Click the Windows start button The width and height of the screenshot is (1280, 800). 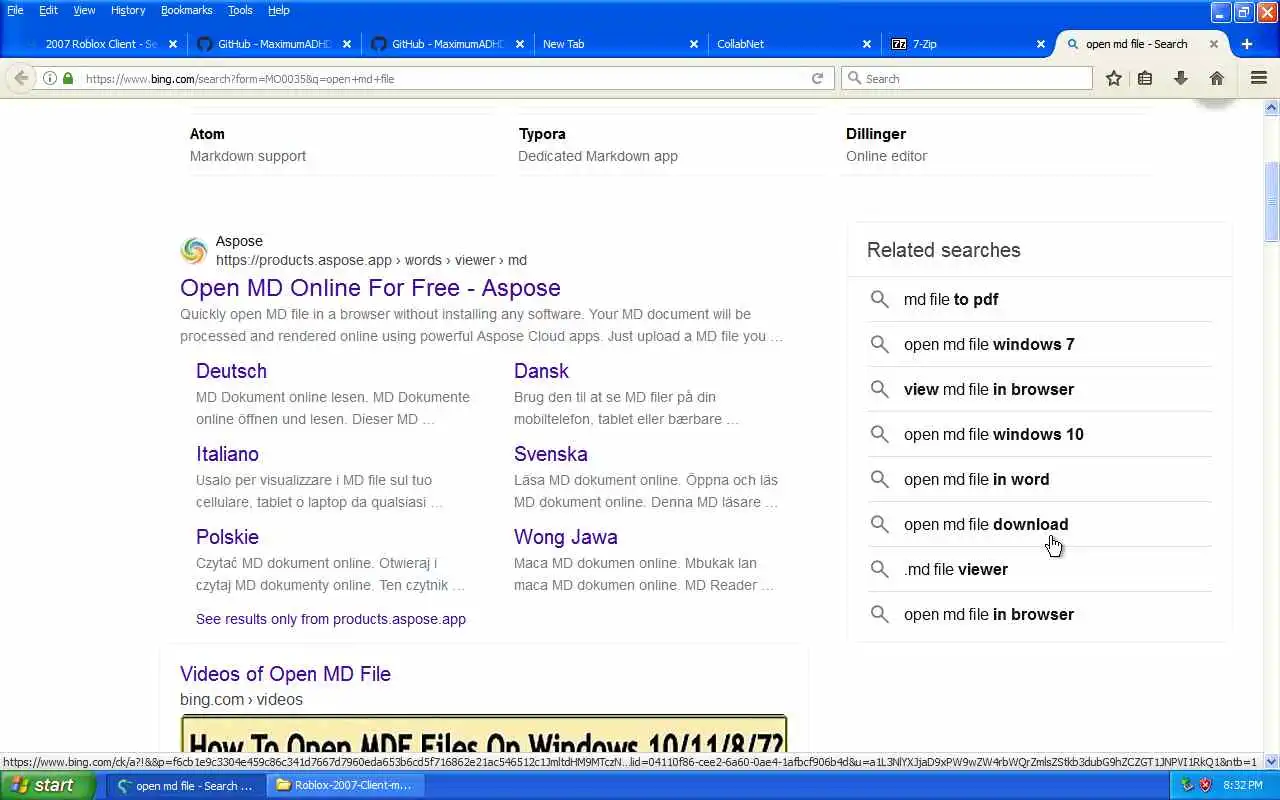(x=48, y=785)
